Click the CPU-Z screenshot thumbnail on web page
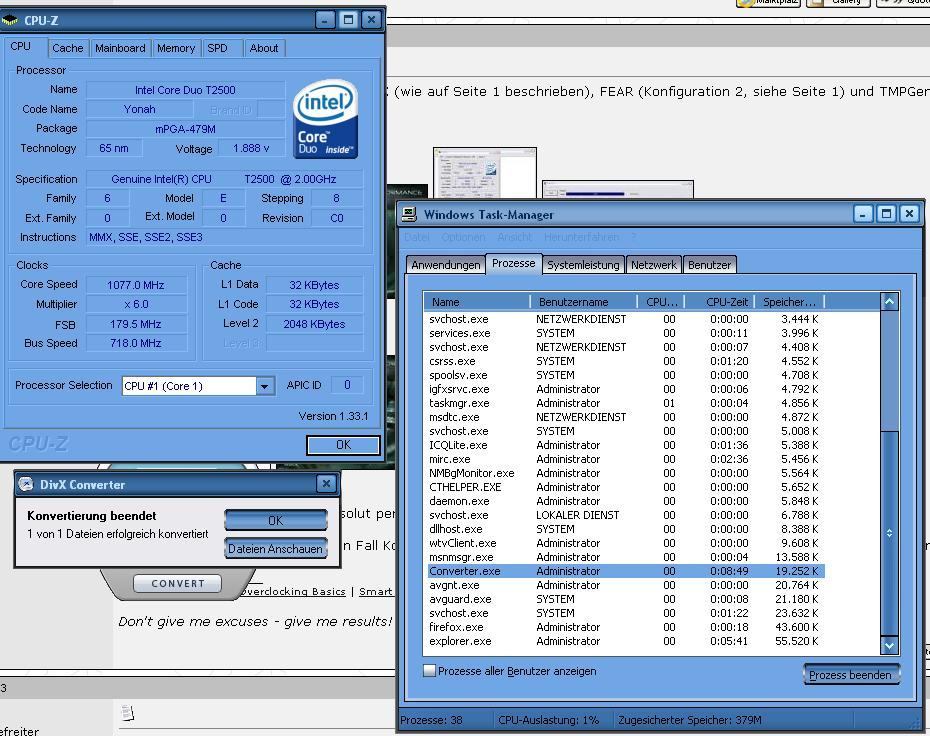930x736 pixels. pos(485,173)
